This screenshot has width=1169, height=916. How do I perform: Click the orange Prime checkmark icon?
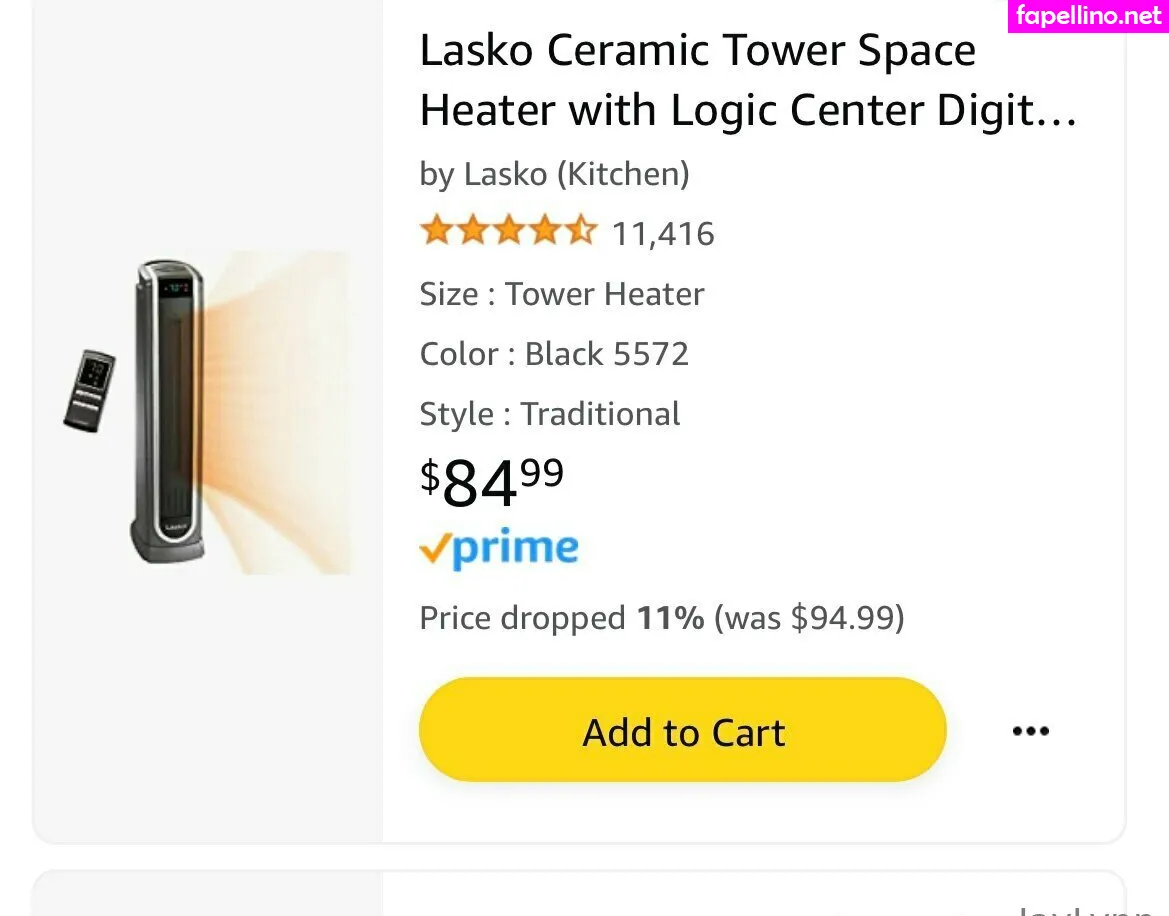click(x=433, y=548)
